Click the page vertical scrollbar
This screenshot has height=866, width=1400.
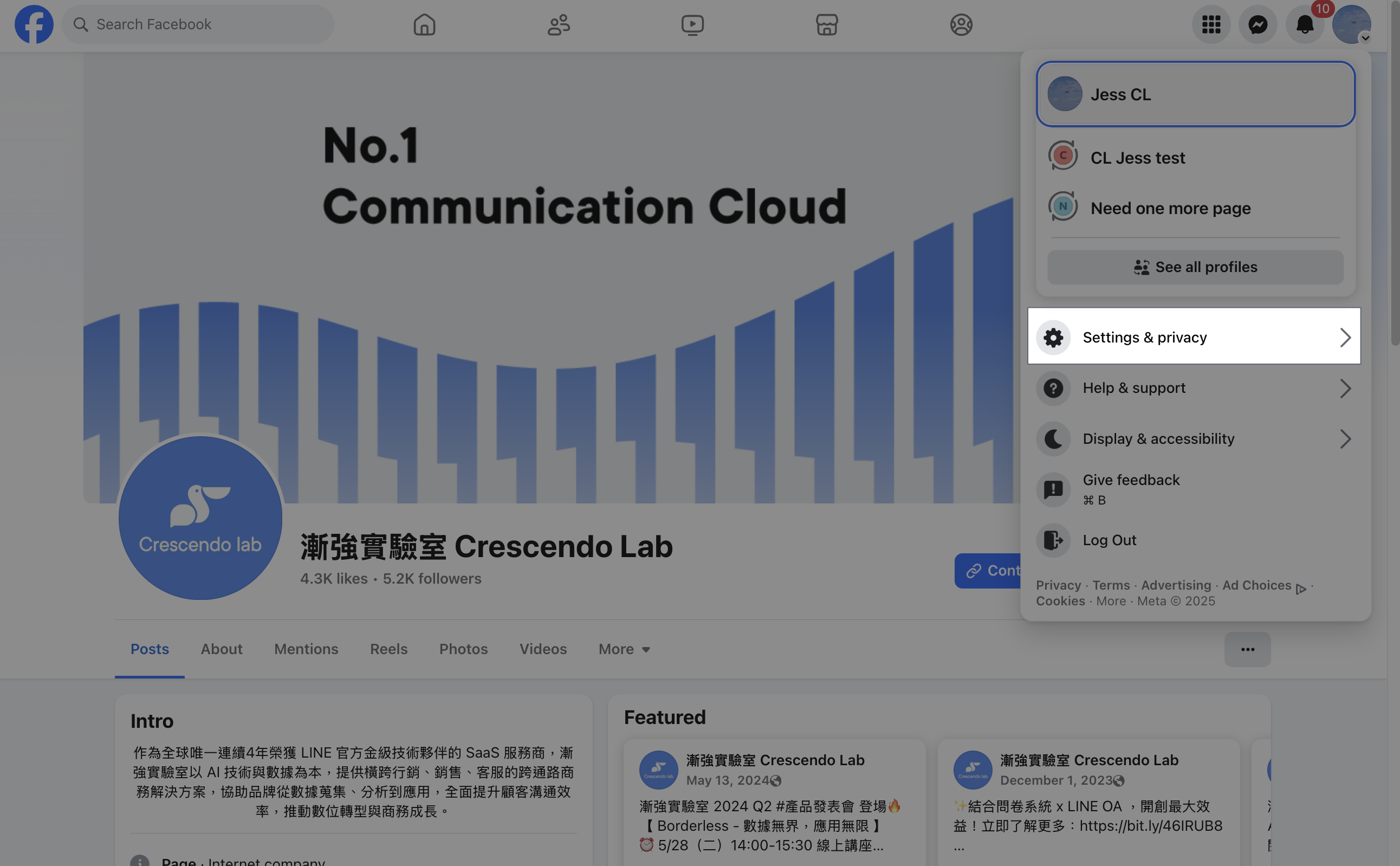click(x=1395, y=172)
